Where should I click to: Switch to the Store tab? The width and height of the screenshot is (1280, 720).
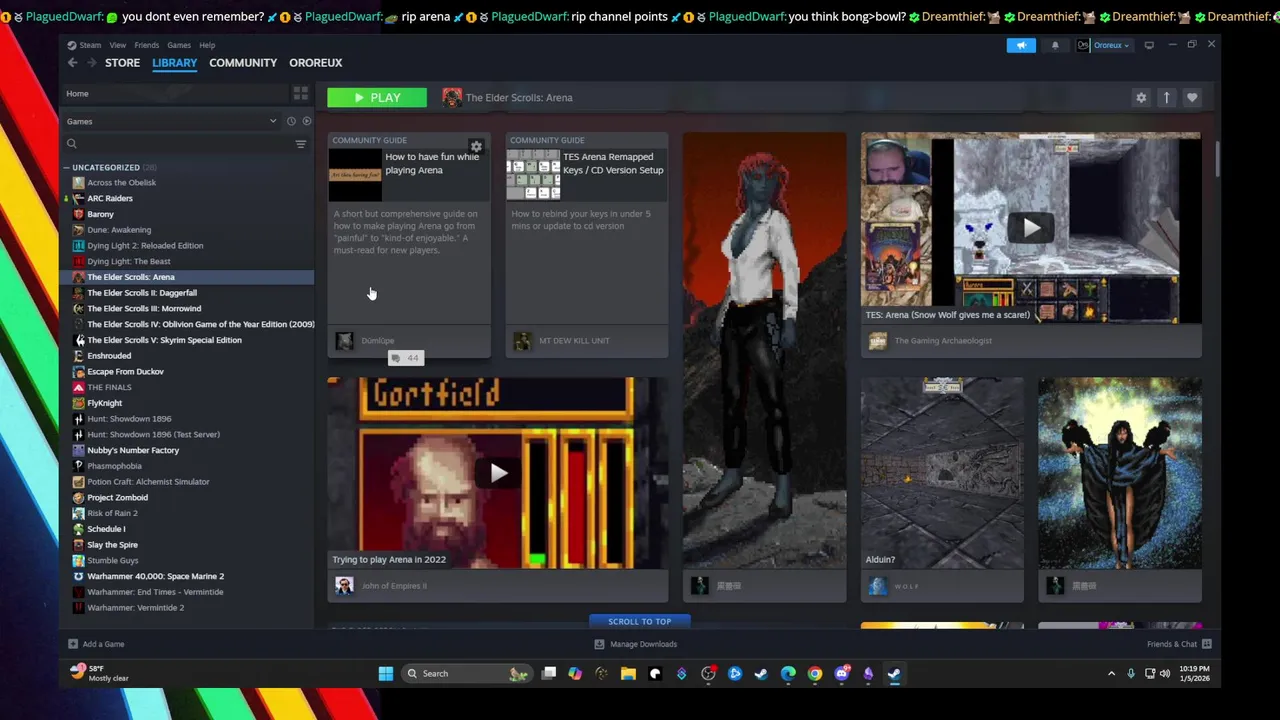coord(122,62)
